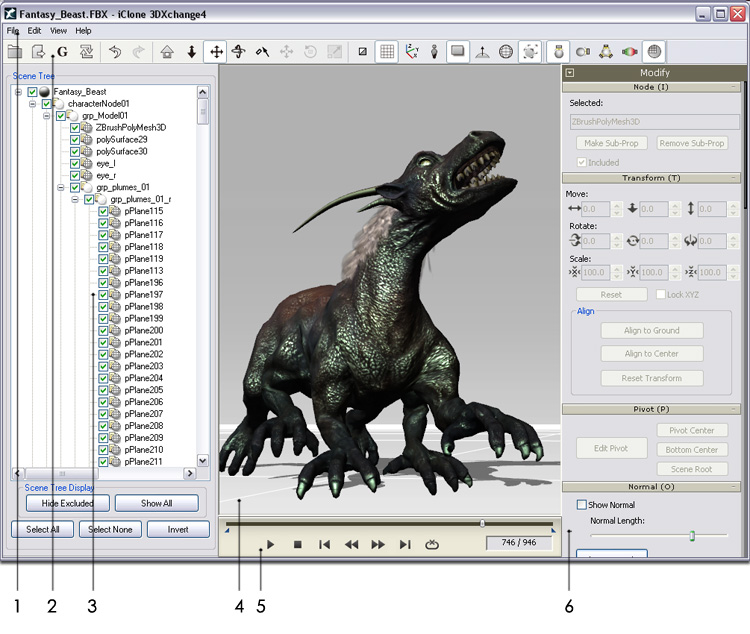Enable the Show Normal checkbox
Viewport: 750px width, 634px height.
582,505
